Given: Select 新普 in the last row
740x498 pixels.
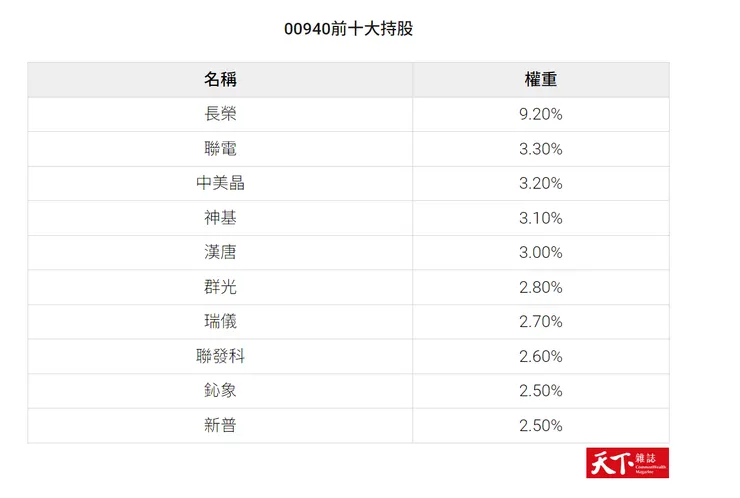Looking at the screenshot, I should pyautogui.click(x=220, y=425).
